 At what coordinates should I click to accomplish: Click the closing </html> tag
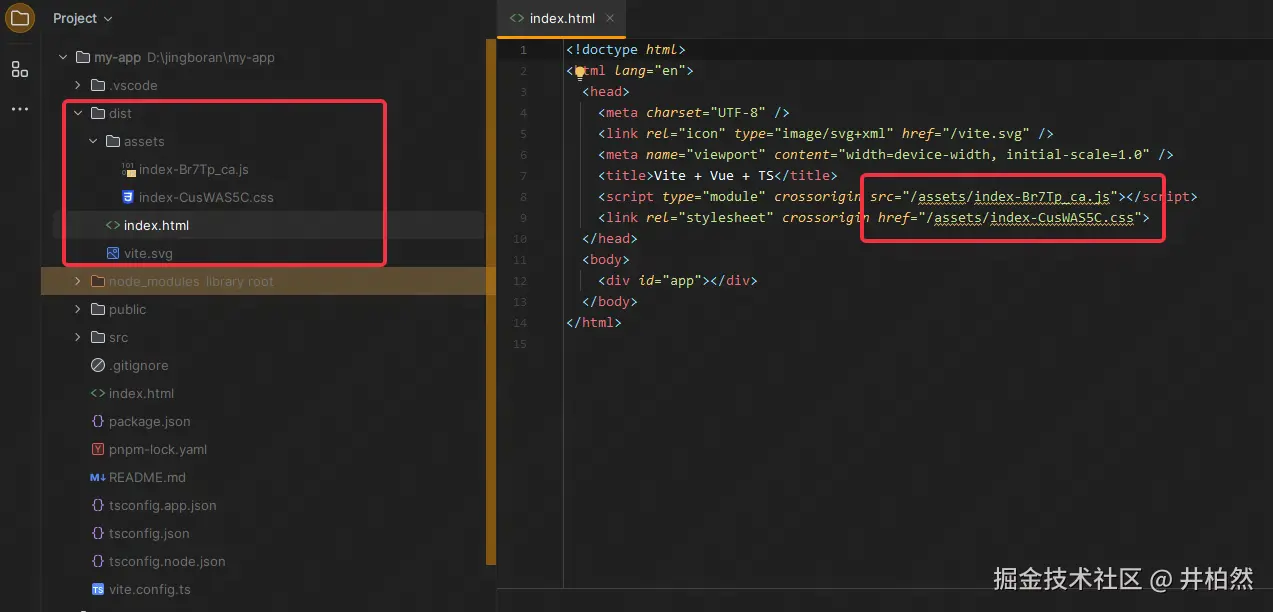[594, 323]
